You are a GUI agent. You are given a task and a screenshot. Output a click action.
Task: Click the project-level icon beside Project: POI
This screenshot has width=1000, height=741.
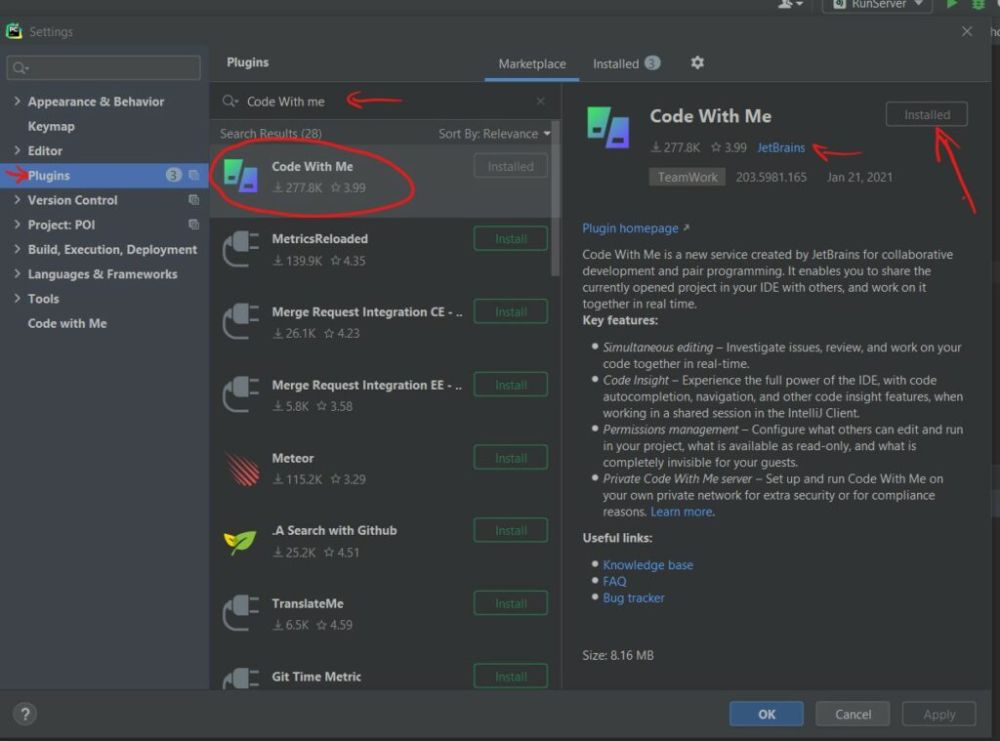point(194,224)
